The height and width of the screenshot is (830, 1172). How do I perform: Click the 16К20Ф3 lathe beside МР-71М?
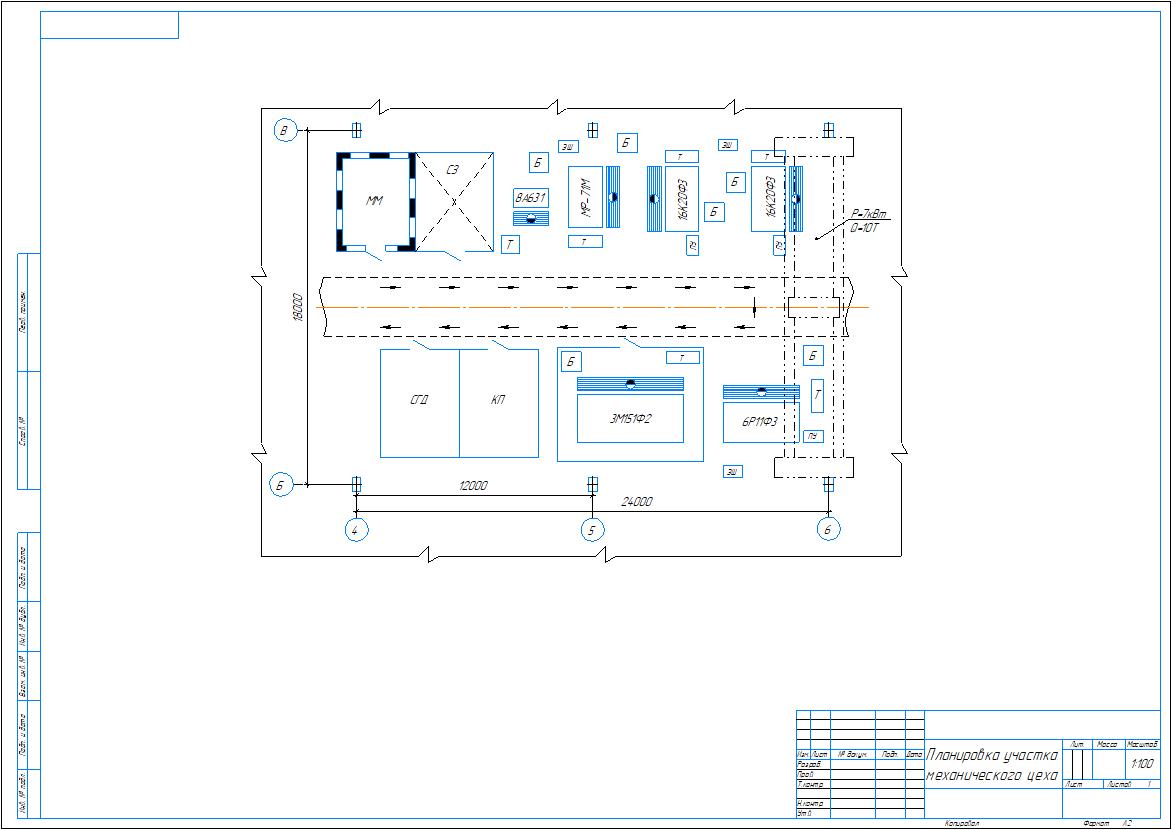click(682, 199)
